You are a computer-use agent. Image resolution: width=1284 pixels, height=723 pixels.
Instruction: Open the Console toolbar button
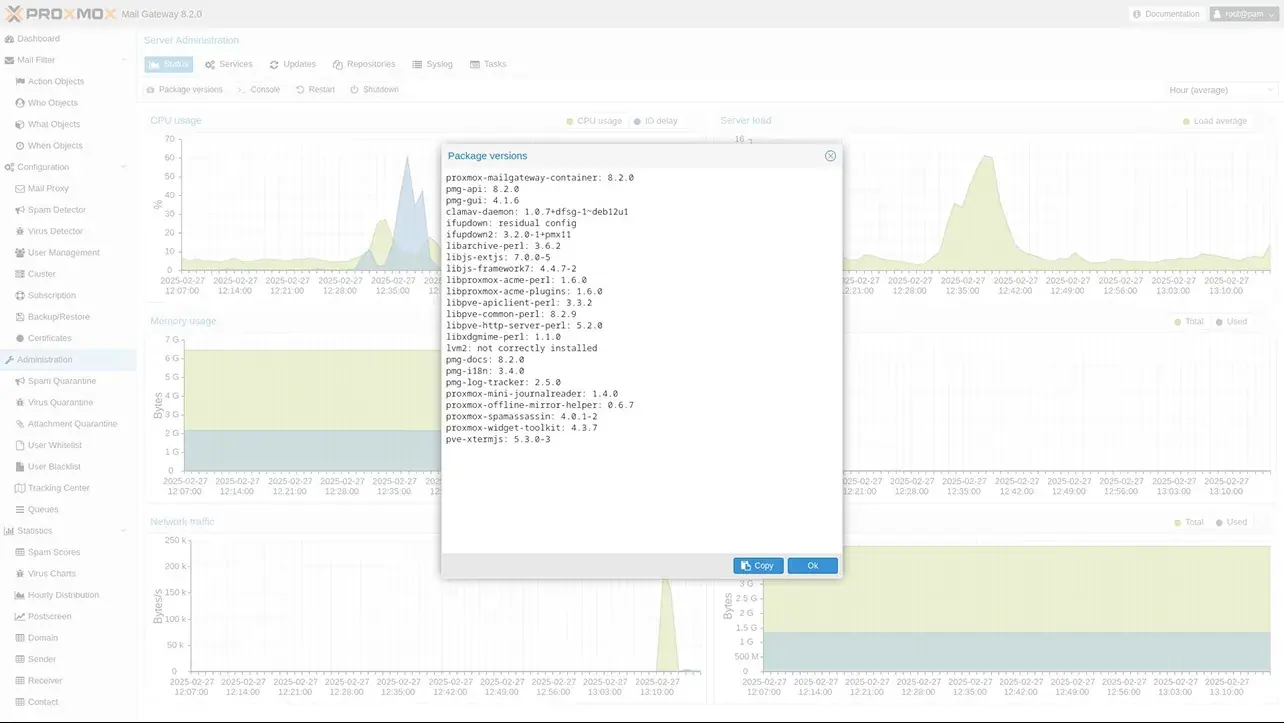click(x=259, y=90)
